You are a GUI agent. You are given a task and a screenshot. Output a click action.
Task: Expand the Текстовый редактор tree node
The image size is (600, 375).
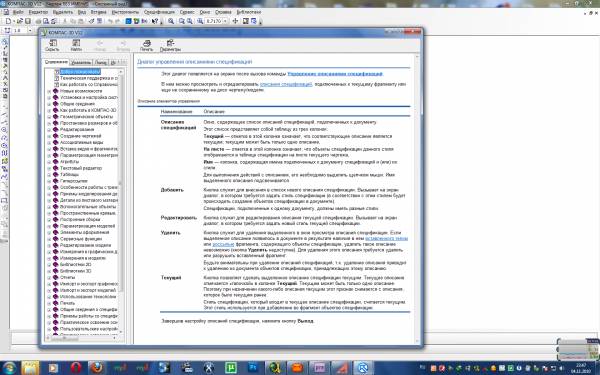(49, 168)
